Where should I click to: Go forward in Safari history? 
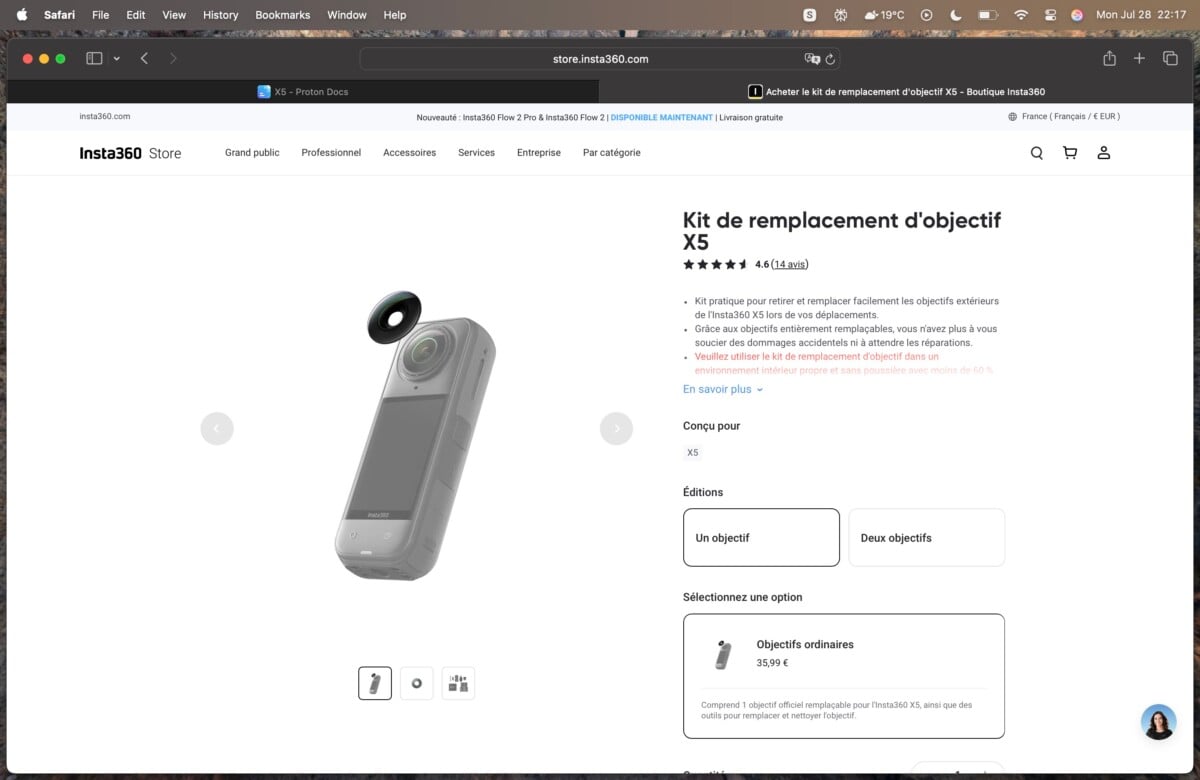(173, 59)
